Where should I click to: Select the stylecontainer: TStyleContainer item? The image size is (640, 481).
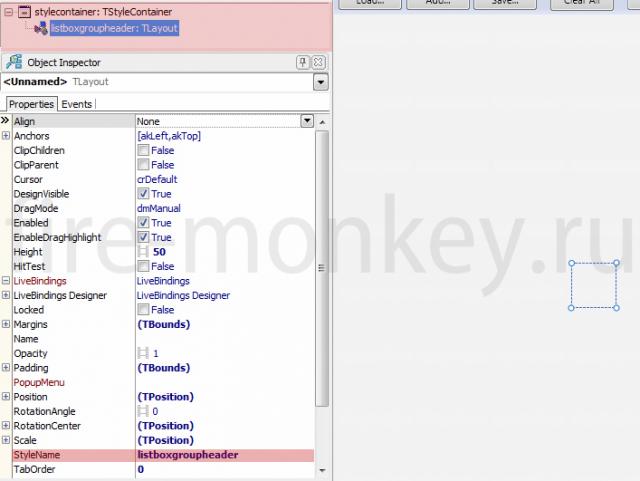coord(103,12)
